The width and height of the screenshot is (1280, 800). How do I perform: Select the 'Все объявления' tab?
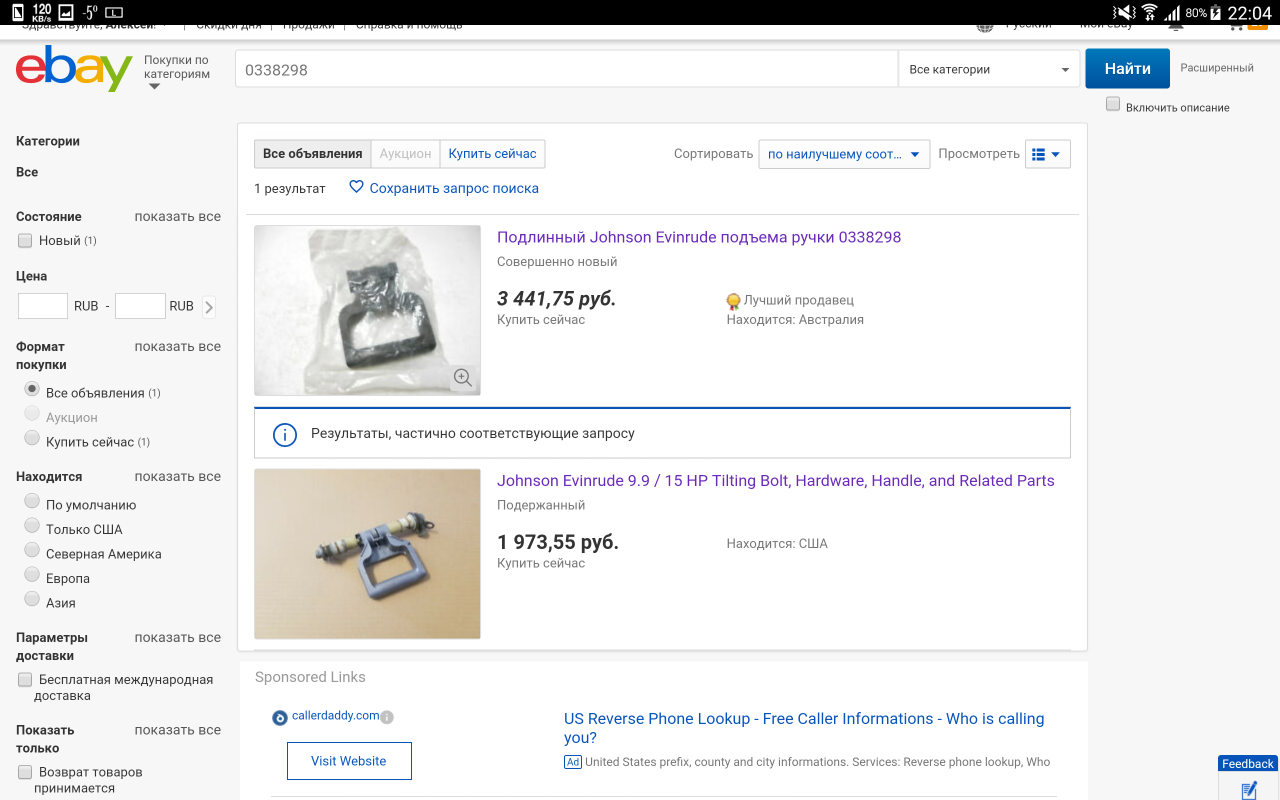(x=312, y=154)
